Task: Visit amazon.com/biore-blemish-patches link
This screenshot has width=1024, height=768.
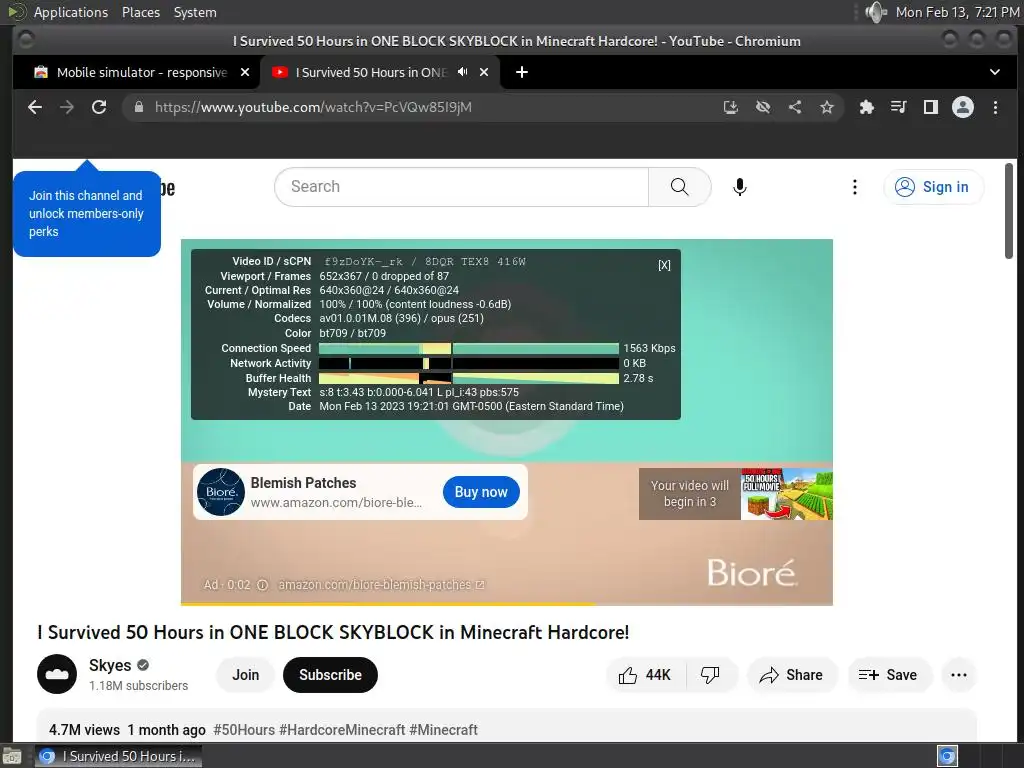Action: click(x=381, y=584)
